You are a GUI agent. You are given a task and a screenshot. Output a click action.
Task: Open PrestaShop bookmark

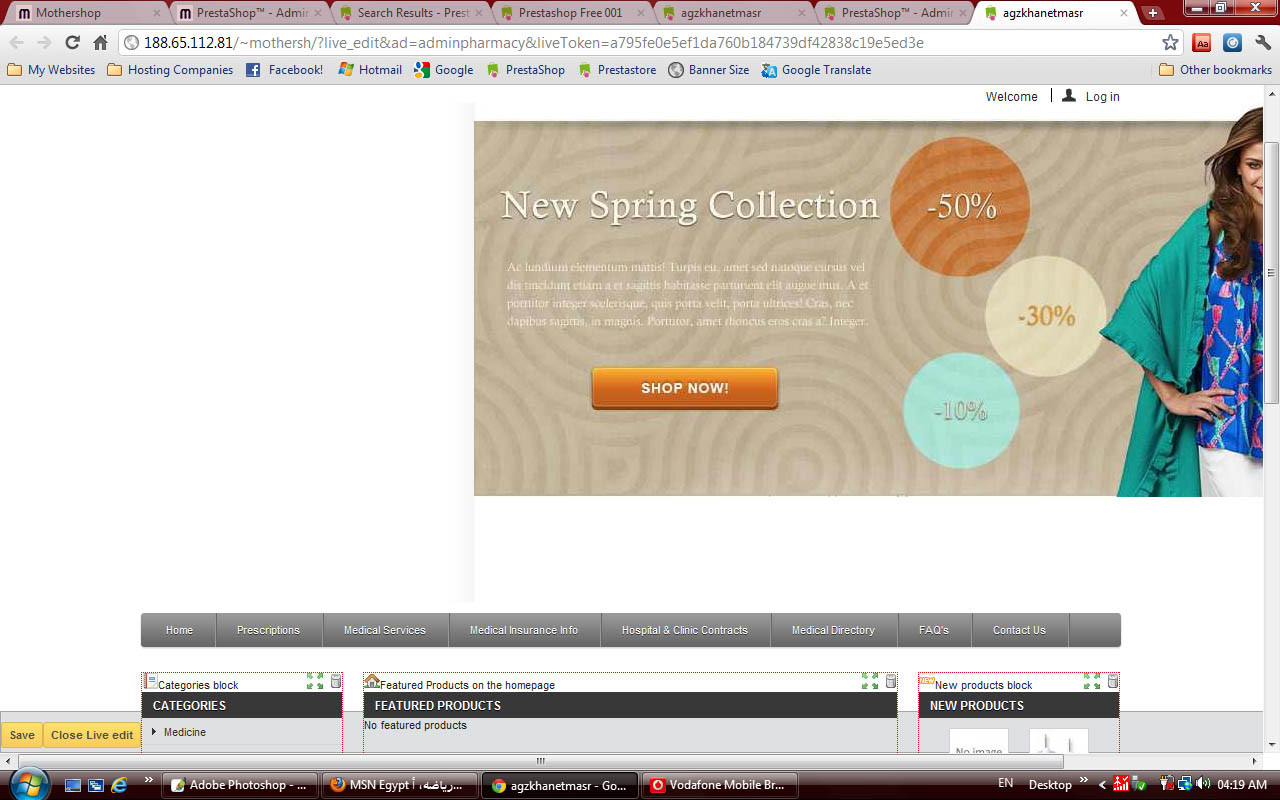point(525,70)
